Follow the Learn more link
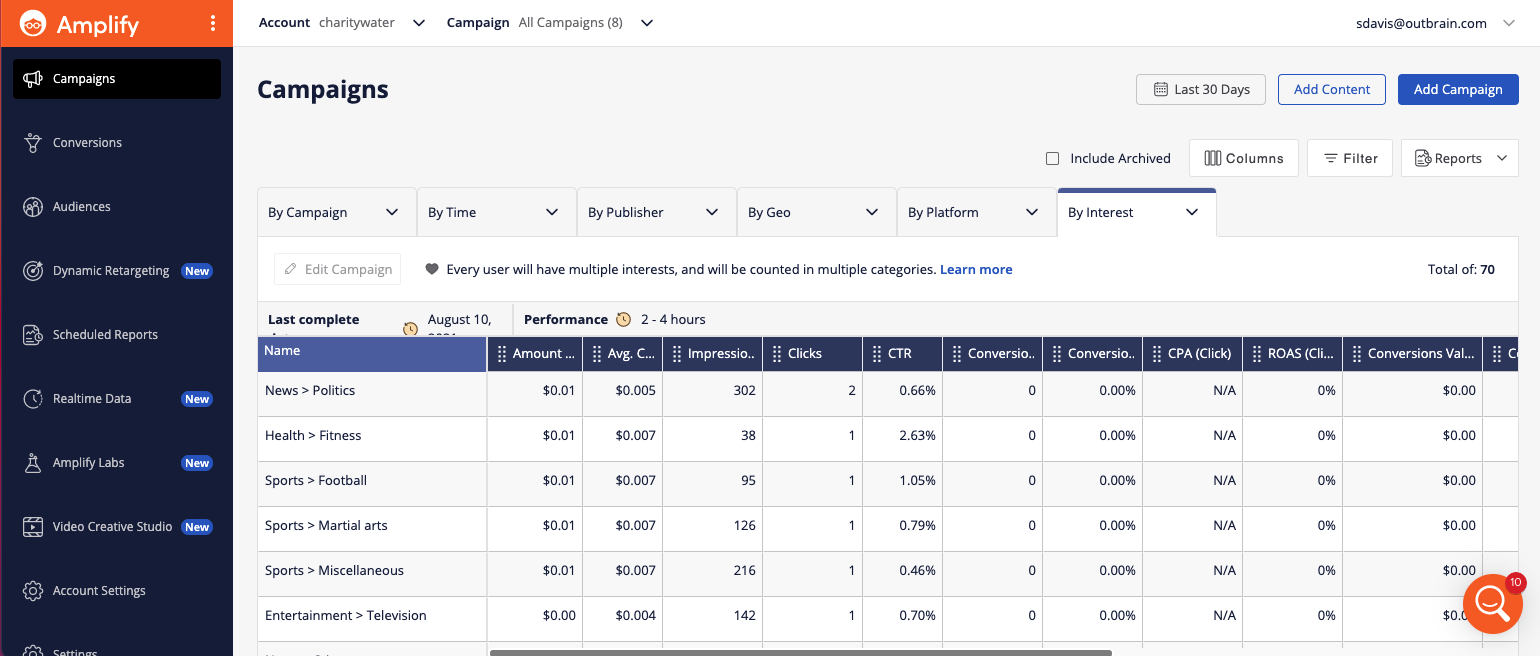 [x=975, y=269]
